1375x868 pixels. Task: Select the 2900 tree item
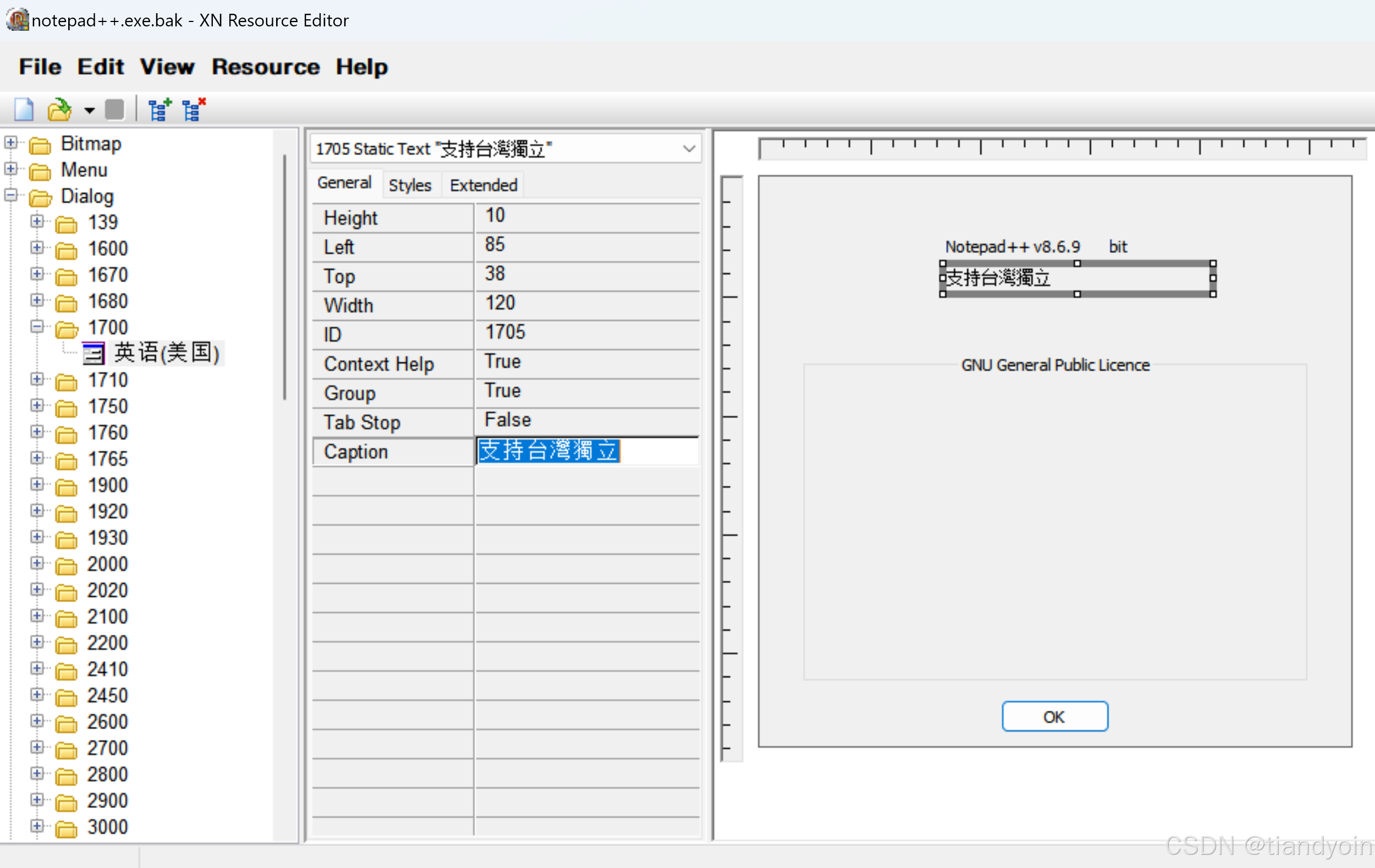pos(107,800)
